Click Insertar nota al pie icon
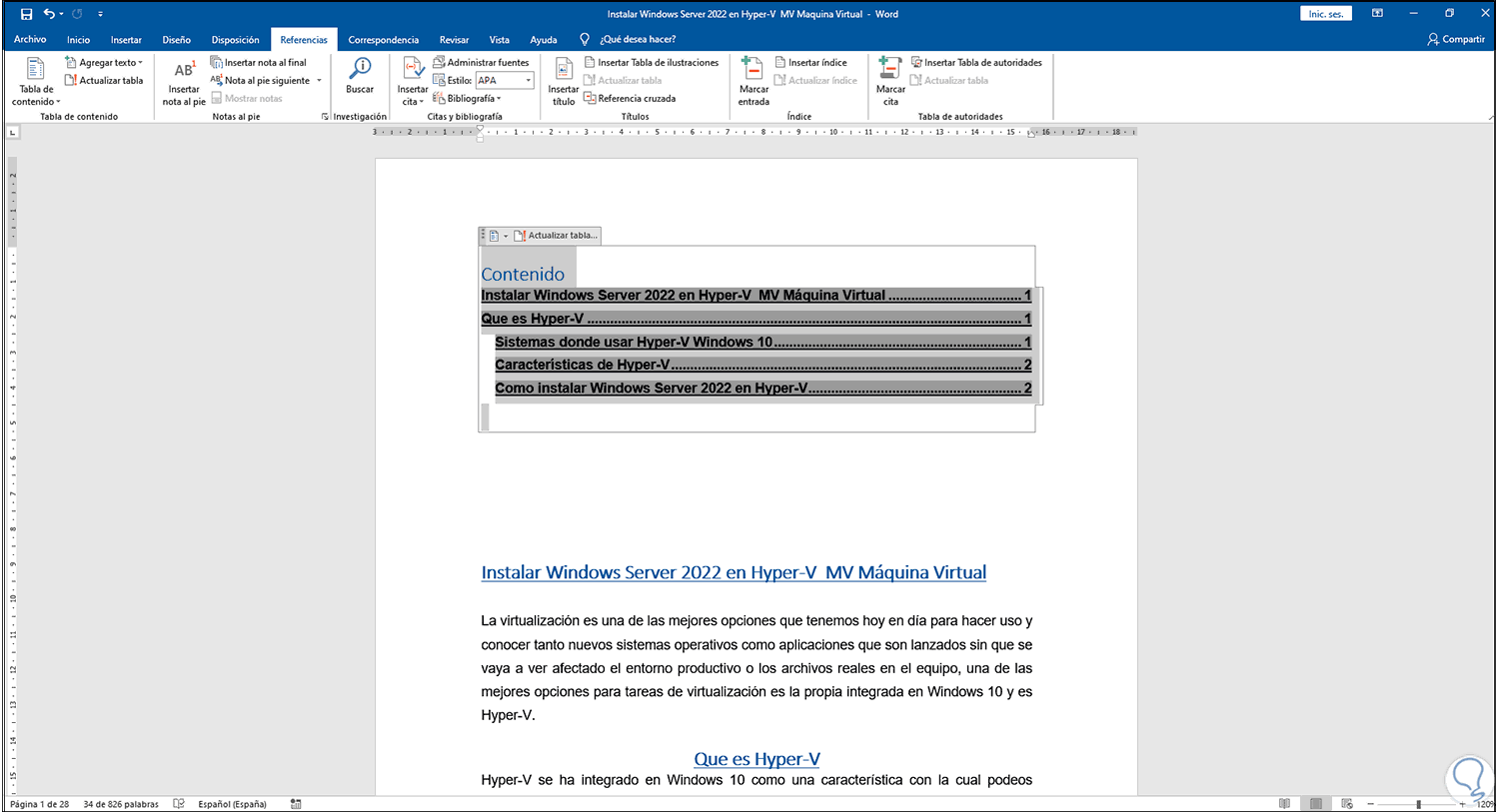This screenshot has width=1499, height=812. [184, 81]
